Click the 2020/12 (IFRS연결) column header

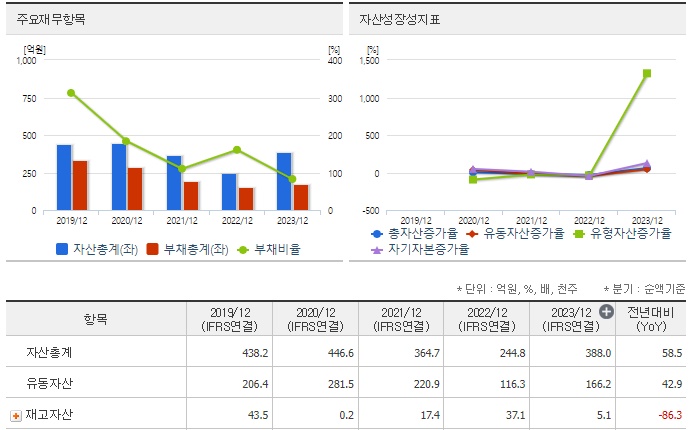click(316, 319)
